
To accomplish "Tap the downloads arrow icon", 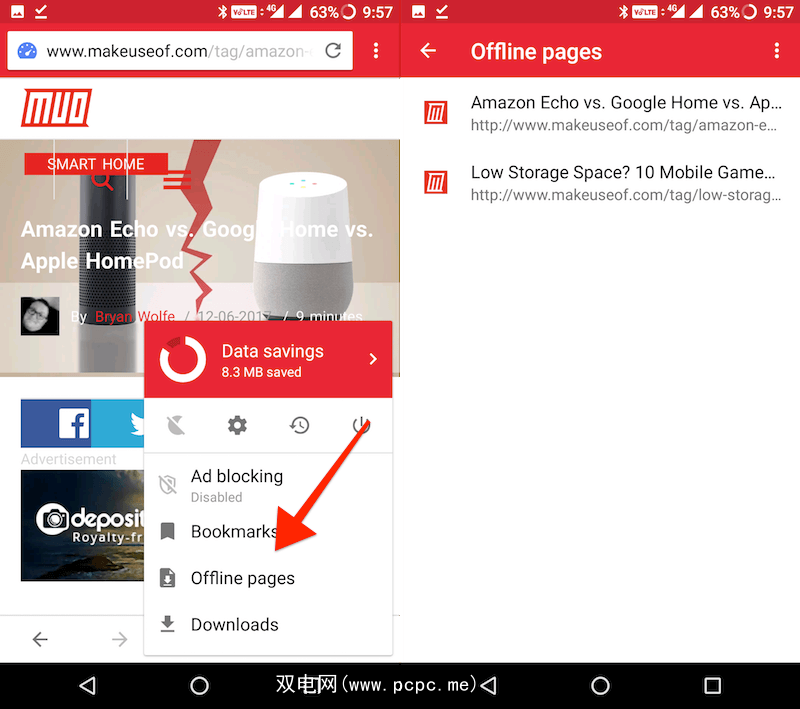I will (167, 624).
